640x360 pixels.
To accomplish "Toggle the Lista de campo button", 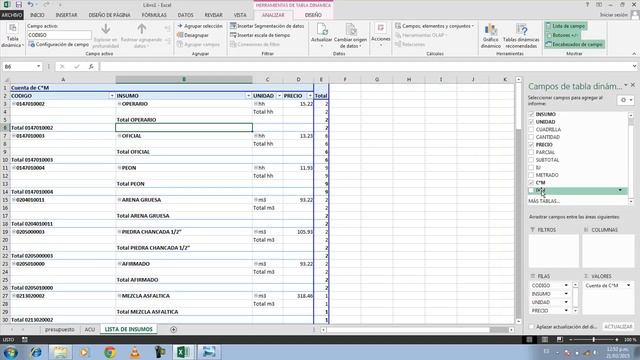I will pos(566,26).
